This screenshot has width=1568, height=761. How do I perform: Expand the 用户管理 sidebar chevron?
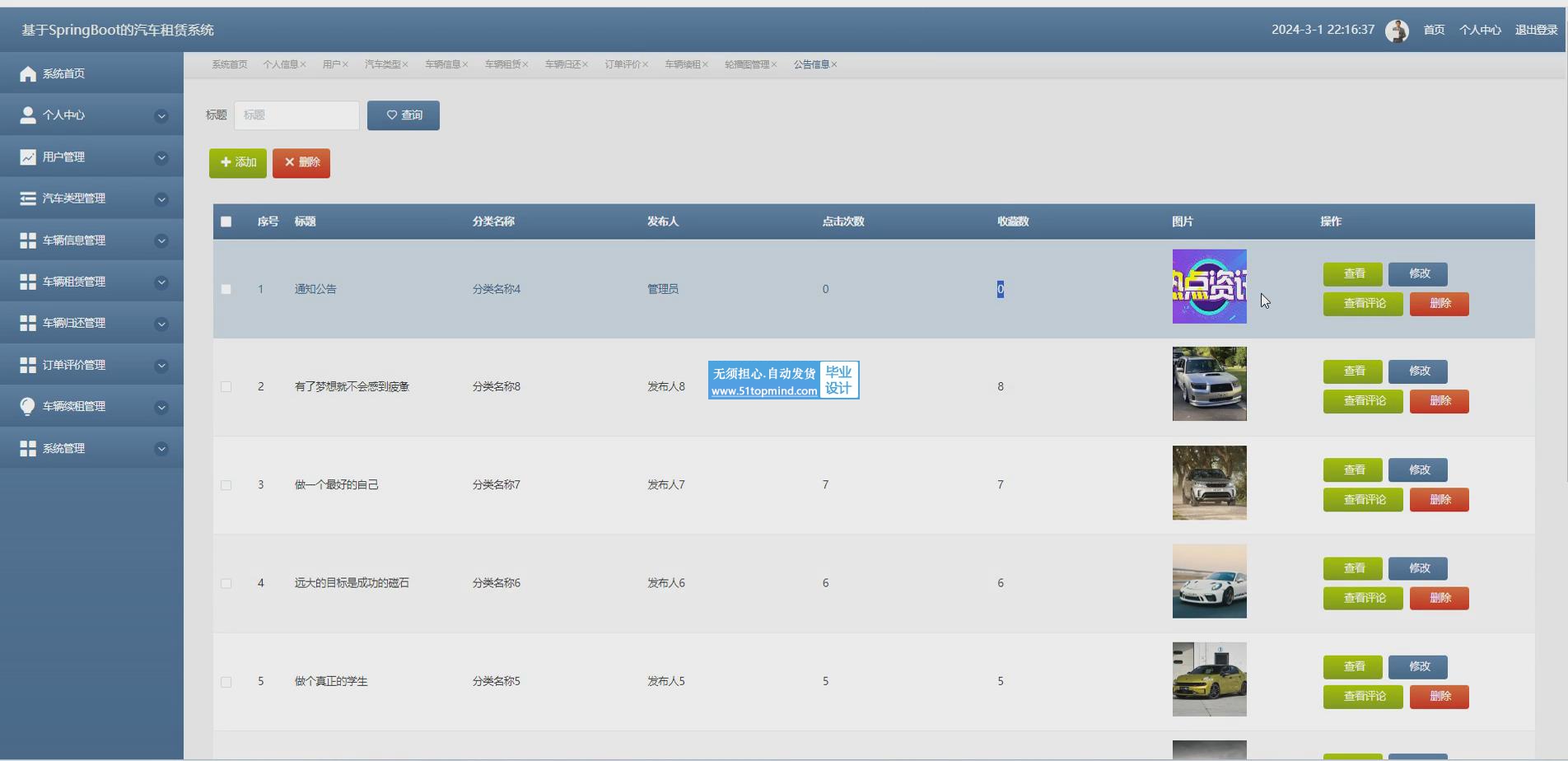pyautogui.click(x=161, y=157)
